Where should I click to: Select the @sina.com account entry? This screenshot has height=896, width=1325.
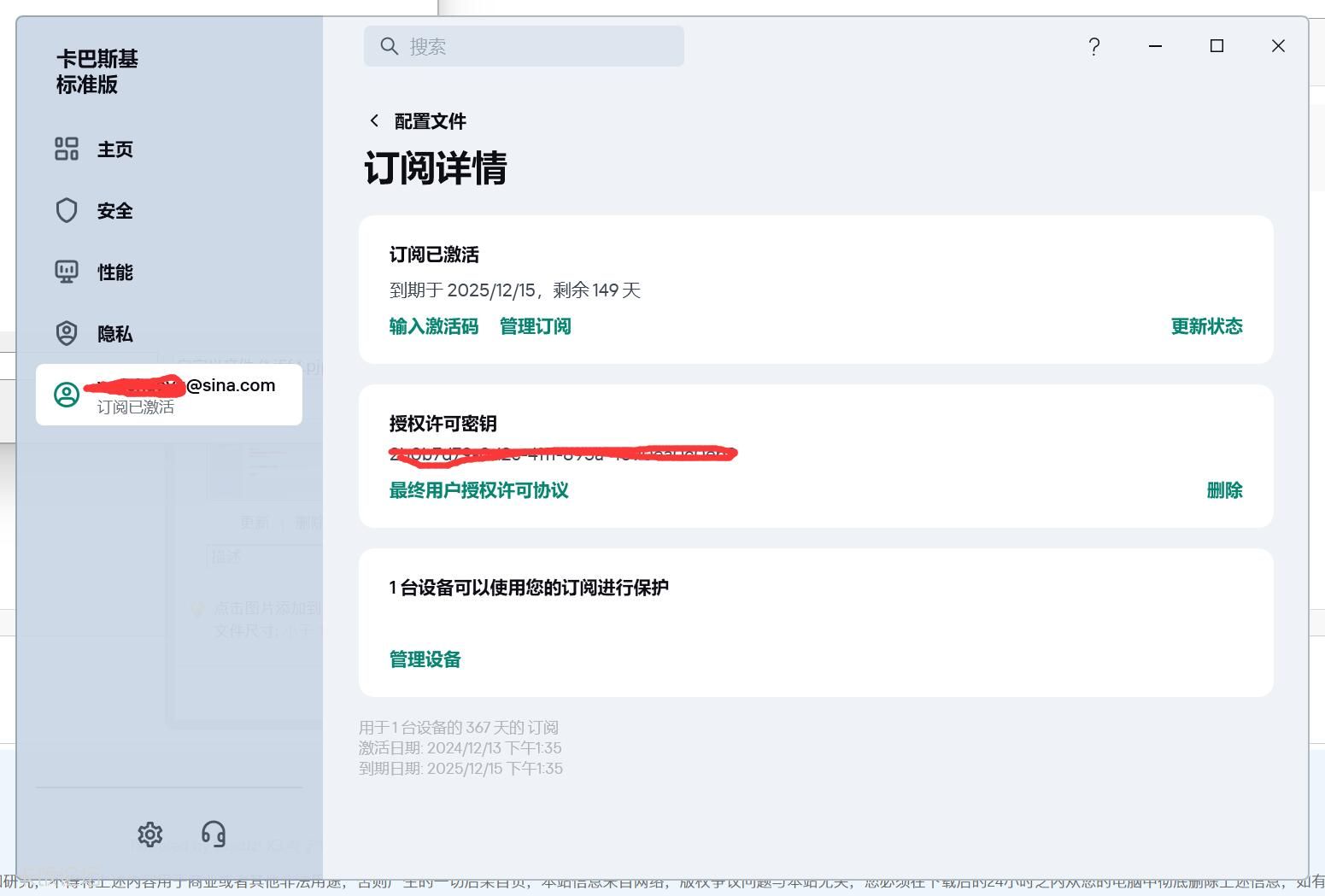[169, 395]
